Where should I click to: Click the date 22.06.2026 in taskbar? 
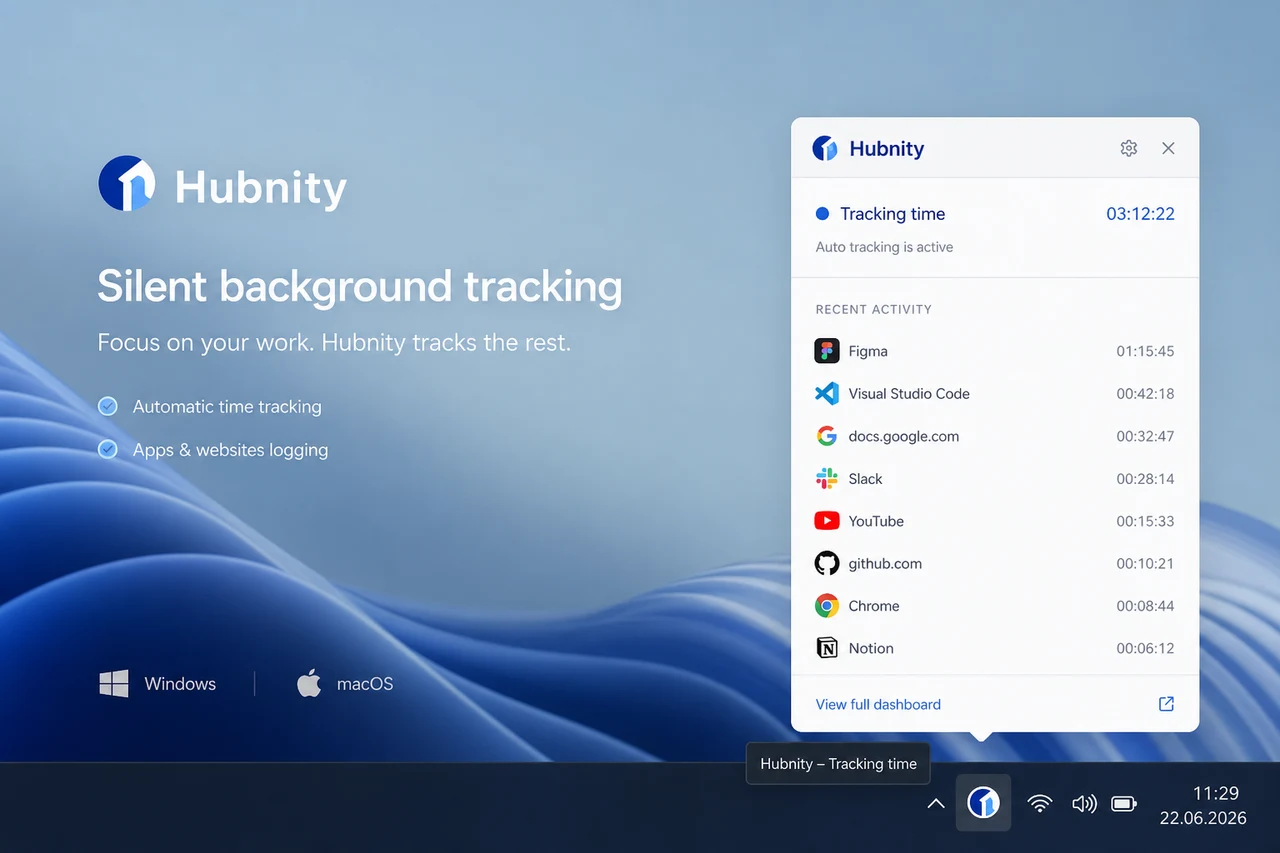click(1203, 818)
